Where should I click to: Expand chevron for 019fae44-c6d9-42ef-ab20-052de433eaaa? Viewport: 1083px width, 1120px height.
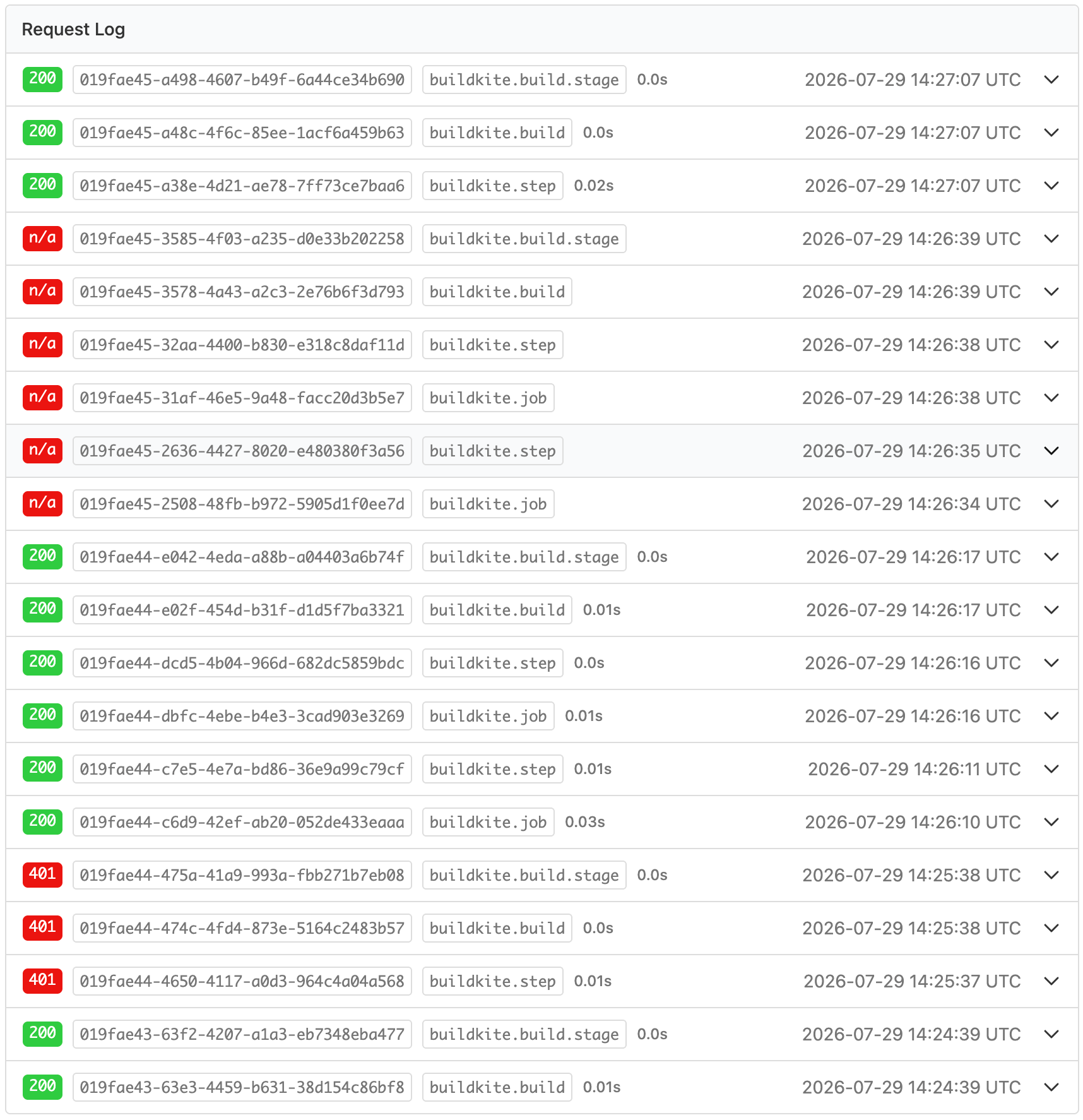point(1051,822)
